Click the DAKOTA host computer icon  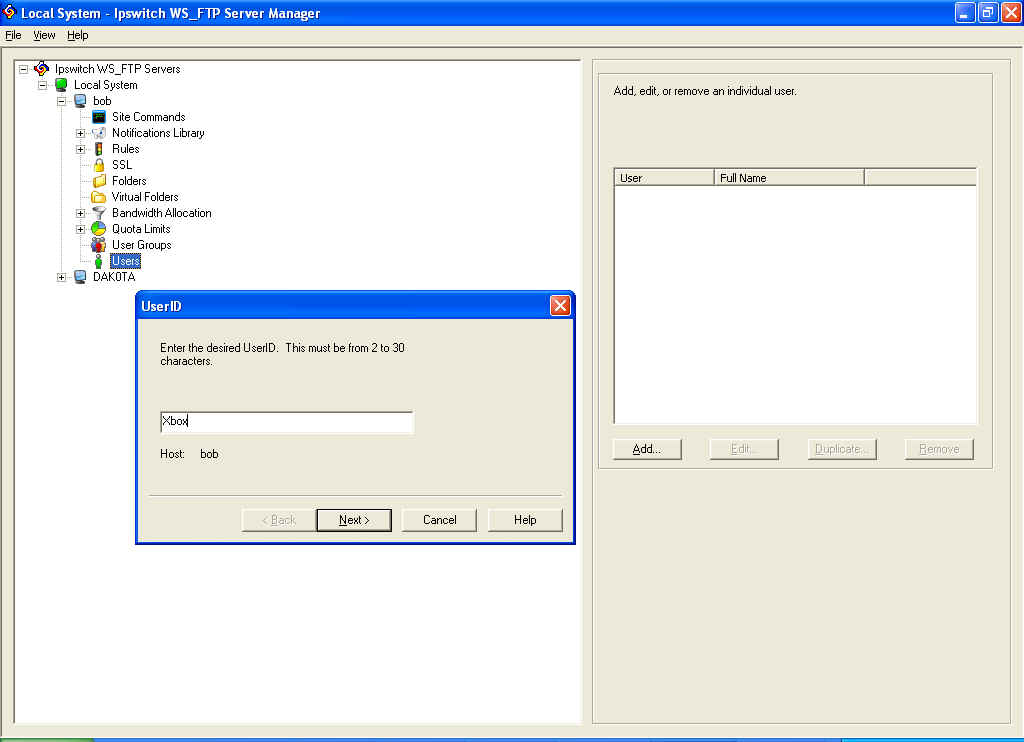[80, 277]
